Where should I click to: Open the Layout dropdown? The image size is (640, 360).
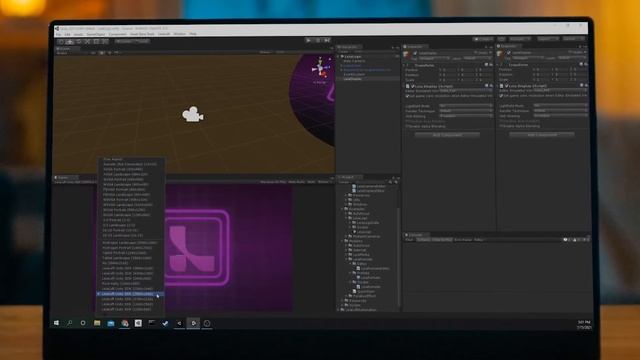tap(572, 39)
